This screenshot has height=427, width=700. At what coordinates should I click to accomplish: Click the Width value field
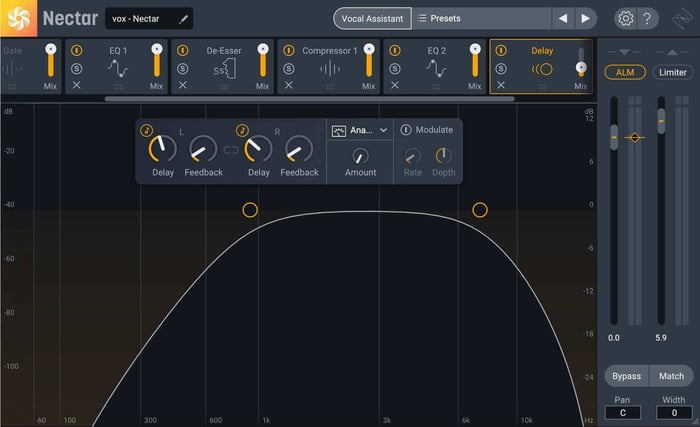click(x=674, y=413)
